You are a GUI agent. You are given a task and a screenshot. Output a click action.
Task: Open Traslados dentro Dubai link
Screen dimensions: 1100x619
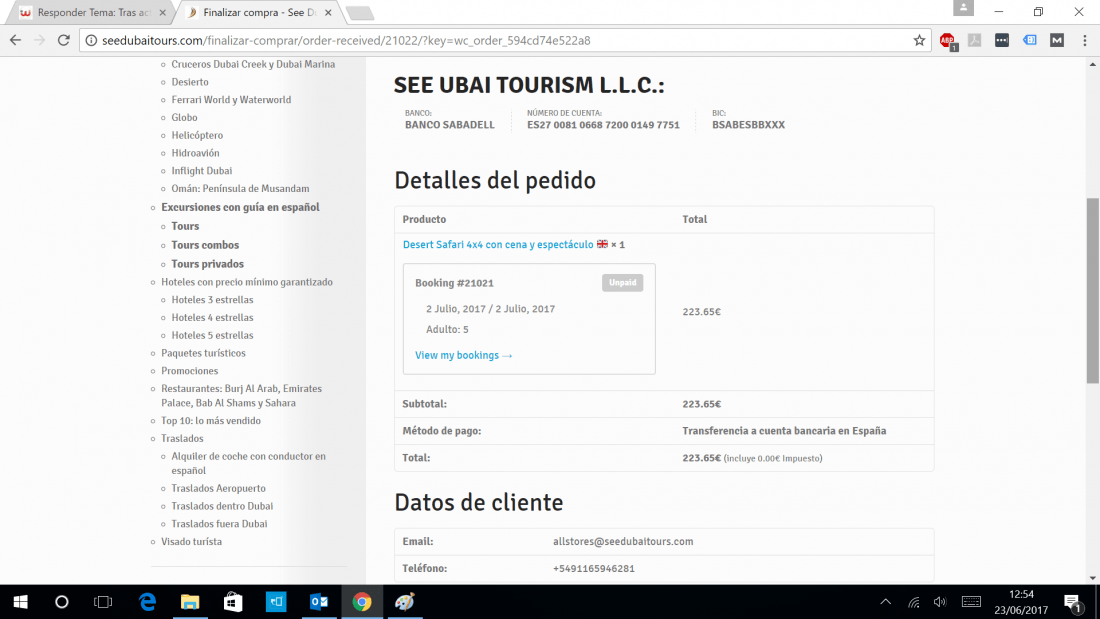[222, 506]
